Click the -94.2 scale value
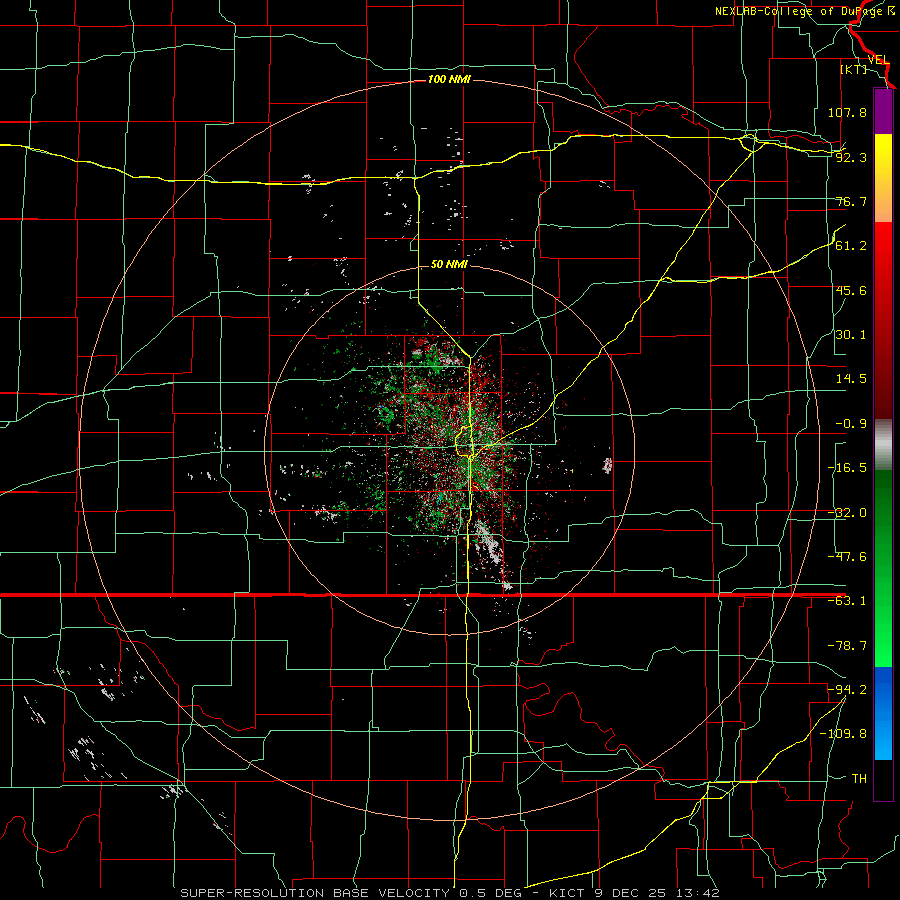The height and width of the screenshot is (900, 900). point(847,689)
